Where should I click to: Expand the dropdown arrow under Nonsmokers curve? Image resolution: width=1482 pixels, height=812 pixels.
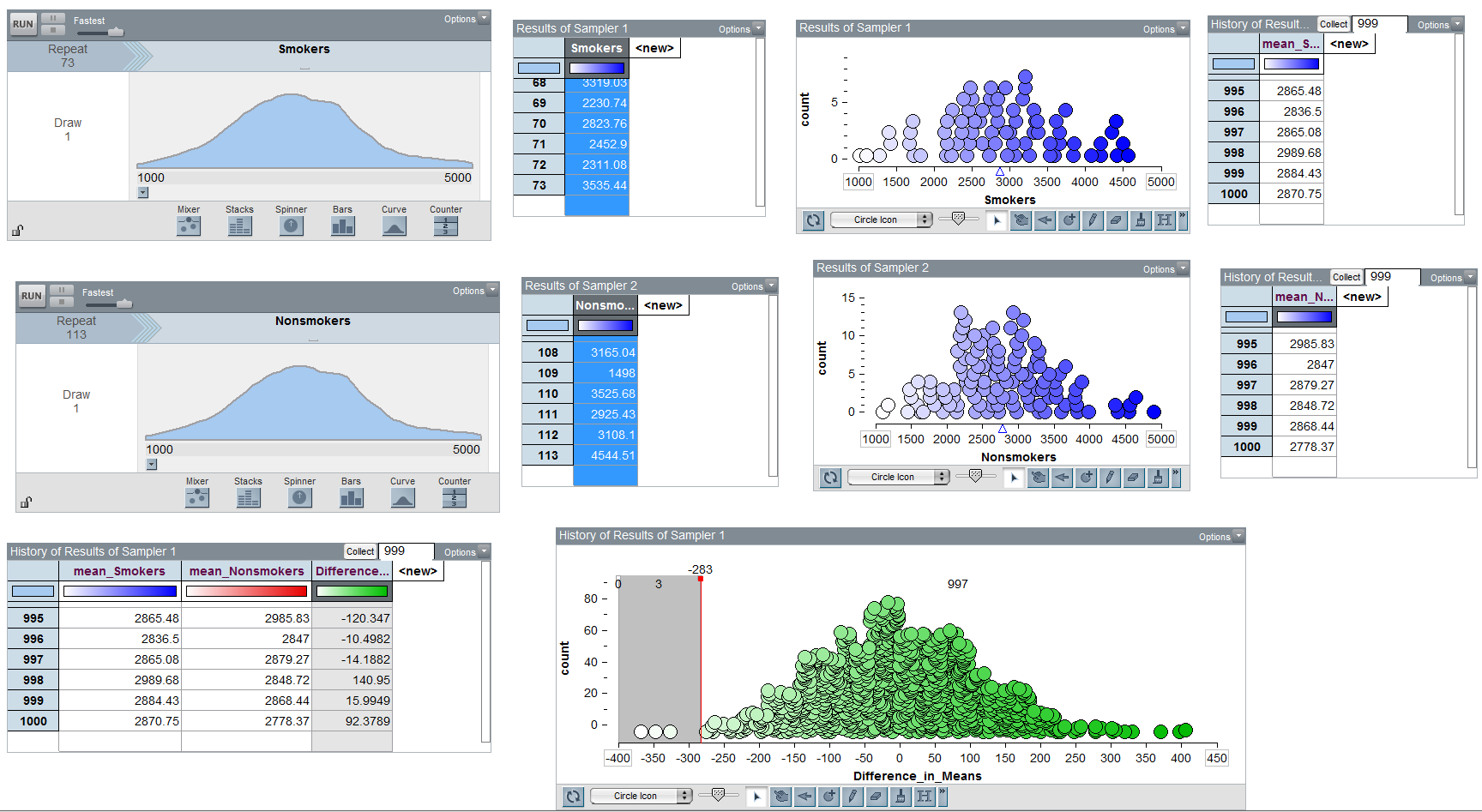pos(152,465)
